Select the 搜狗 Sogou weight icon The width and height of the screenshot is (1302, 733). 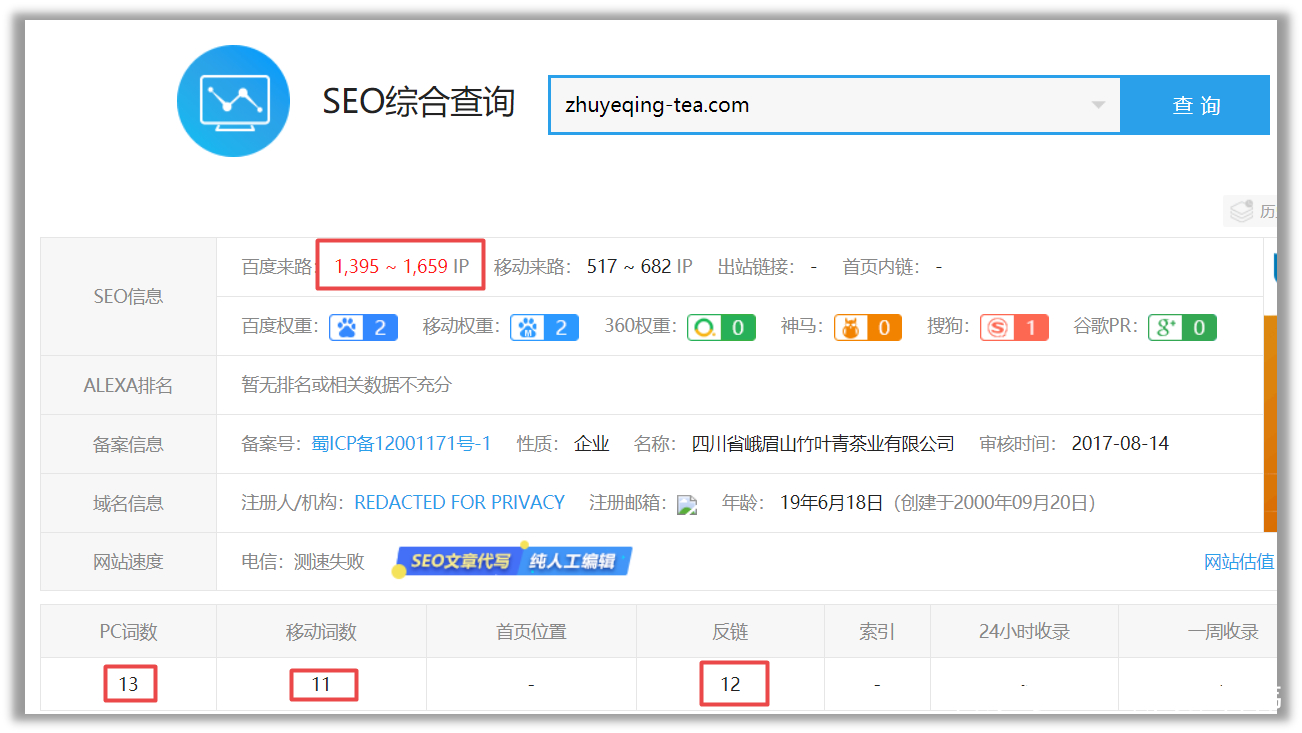pos(997,327)
